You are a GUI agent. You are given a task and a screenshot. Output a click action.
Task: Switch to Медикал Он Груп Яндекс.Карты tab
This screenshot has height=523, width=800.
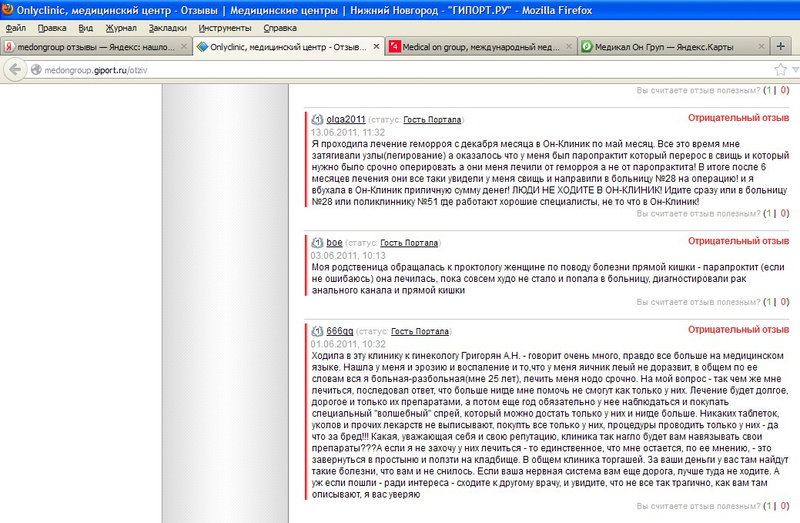click(x=673, y=46)
